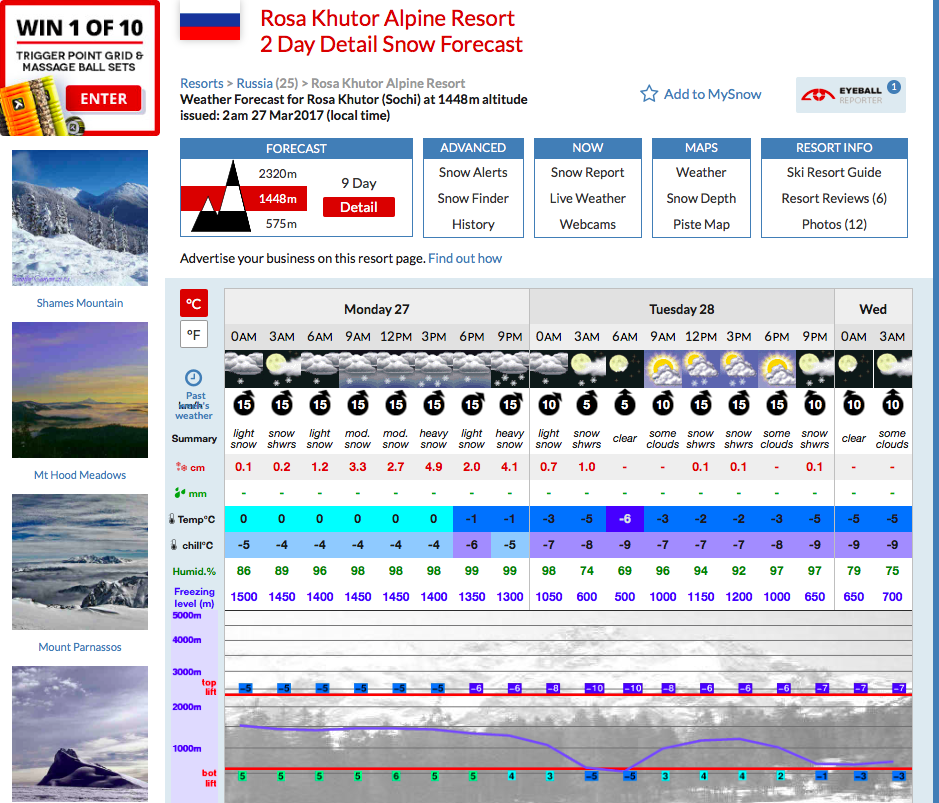Click the Russian flag icon
The image size is (939, 803).
pyautogui.click(x=210, y=20)
